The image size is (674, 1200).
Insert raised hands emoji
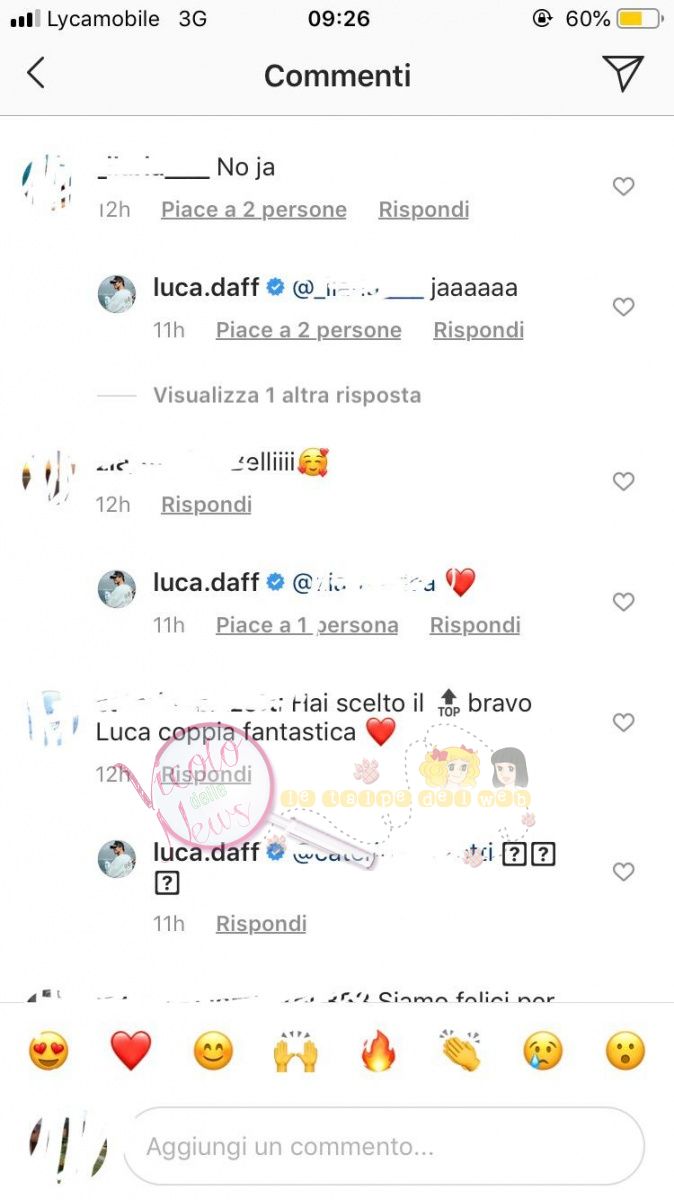[295, 1051]
